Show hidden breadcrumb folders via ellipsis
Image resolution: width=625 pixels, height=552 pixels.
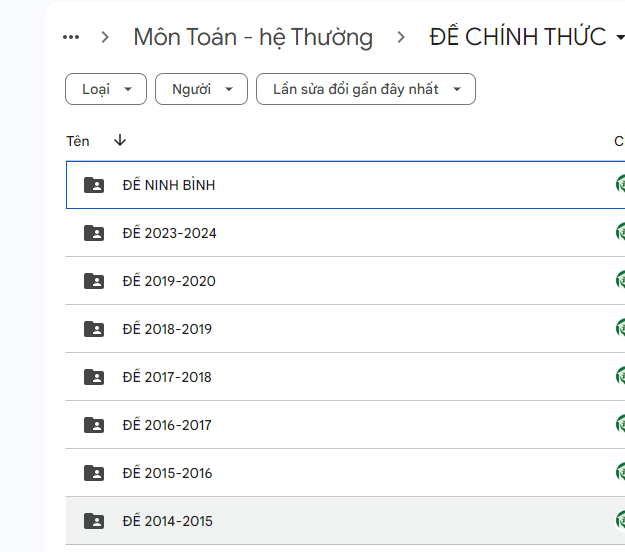[x=71, y=38]
